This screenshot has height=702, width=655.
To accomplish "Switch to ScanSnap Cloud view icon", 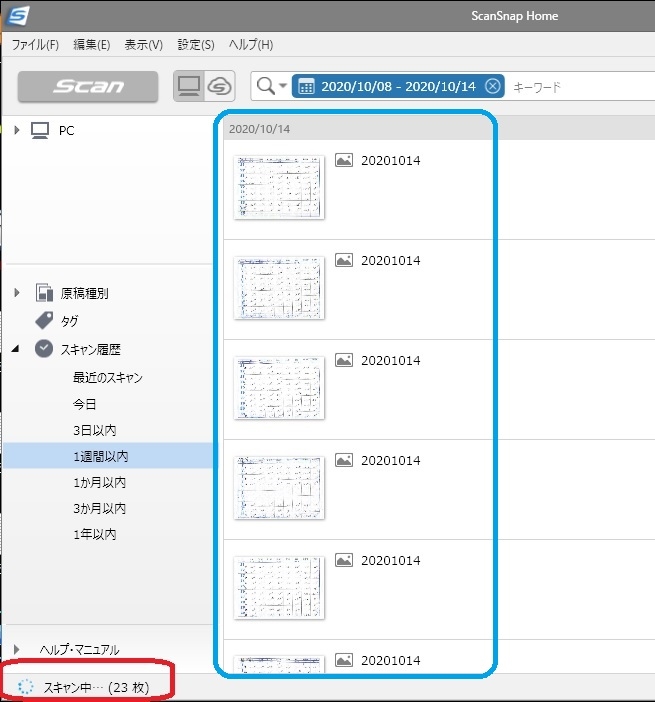I will [219, 86].
